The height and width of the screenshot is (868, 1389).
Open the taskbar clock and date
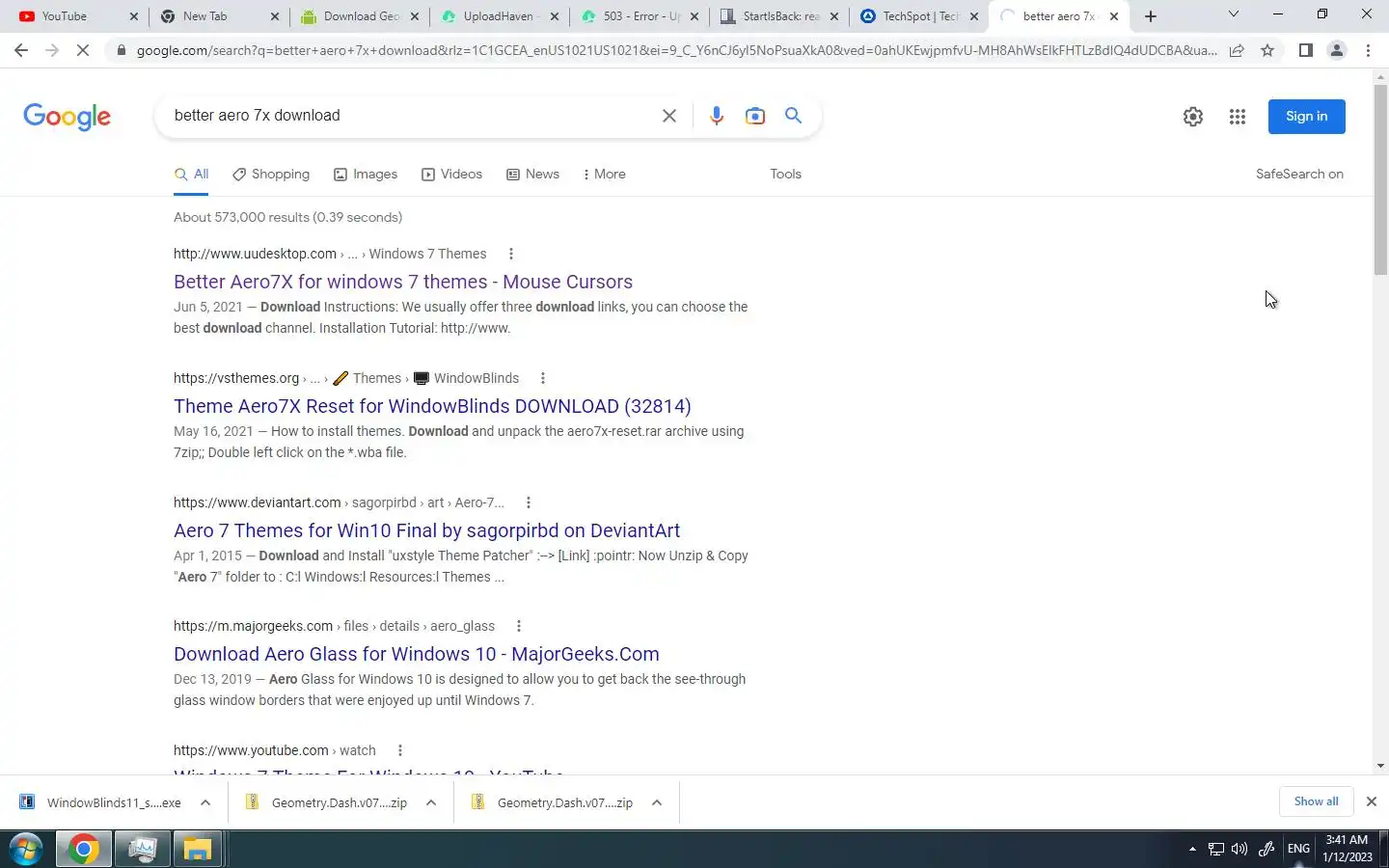point(1348,849)
